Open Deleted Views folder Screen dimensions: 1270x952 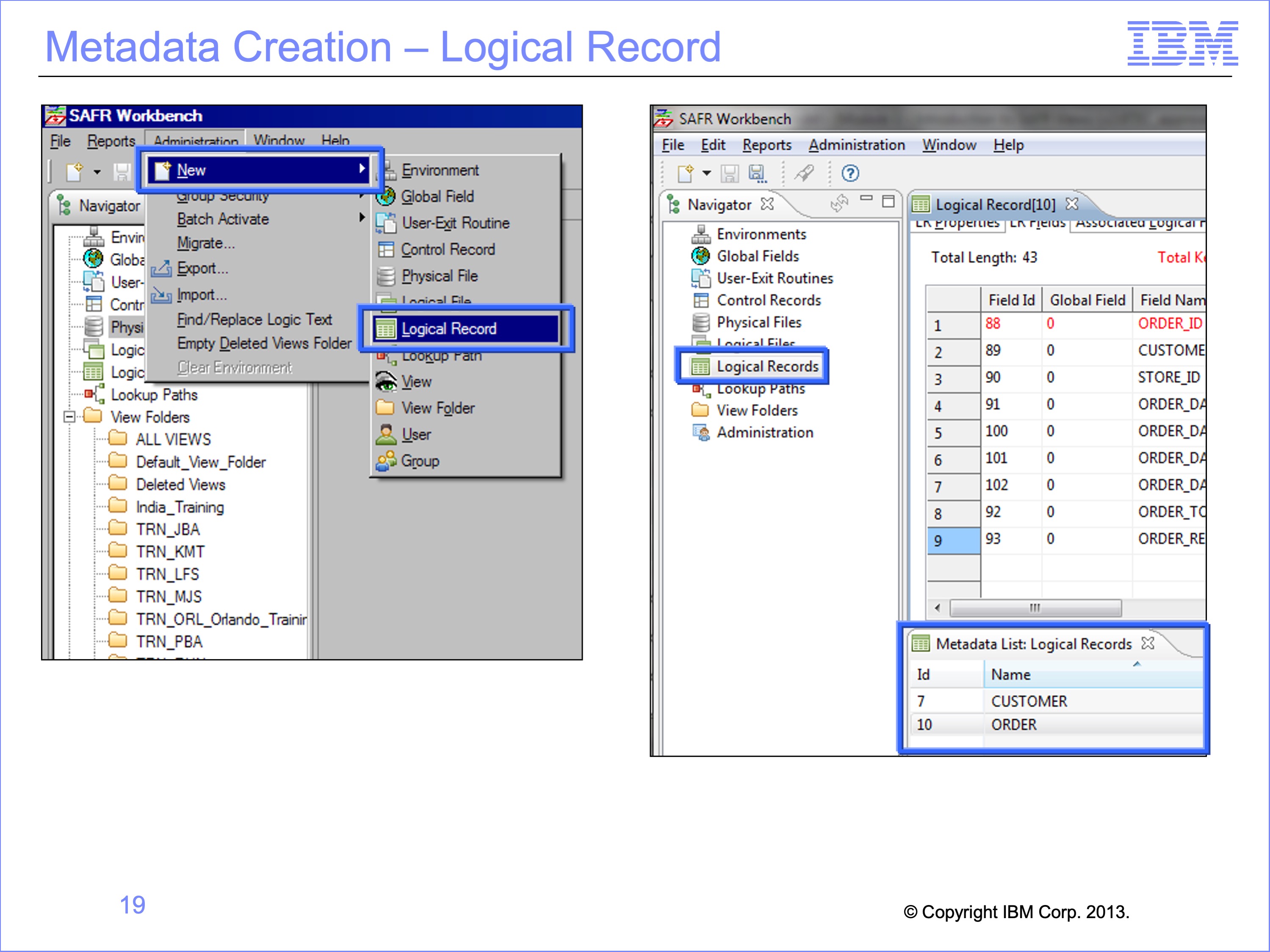tap(181, 484)
